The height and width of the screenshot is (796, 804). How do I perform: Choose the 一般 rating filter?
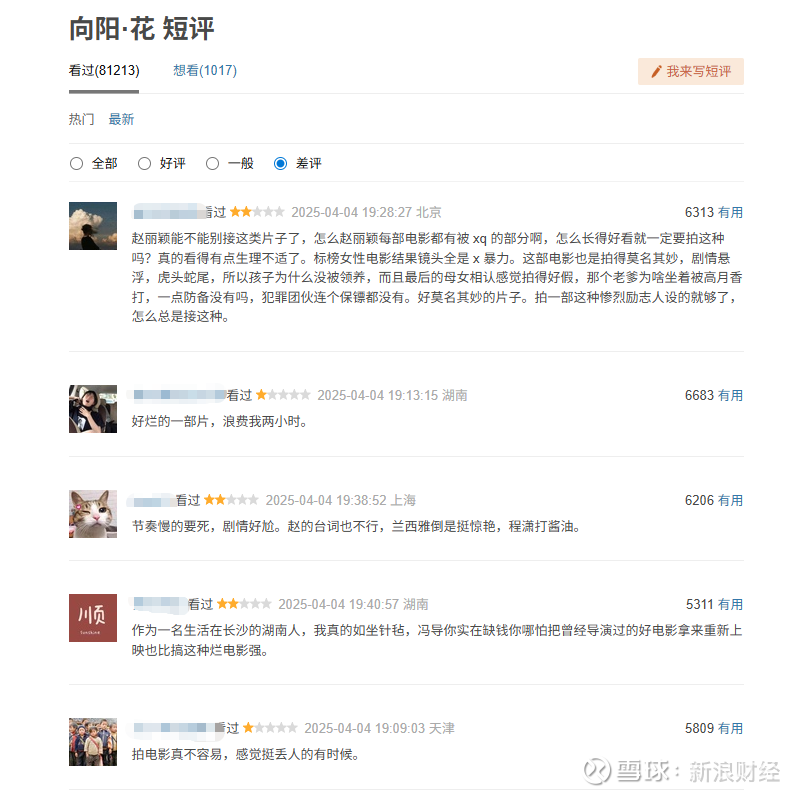click(212, 164)
